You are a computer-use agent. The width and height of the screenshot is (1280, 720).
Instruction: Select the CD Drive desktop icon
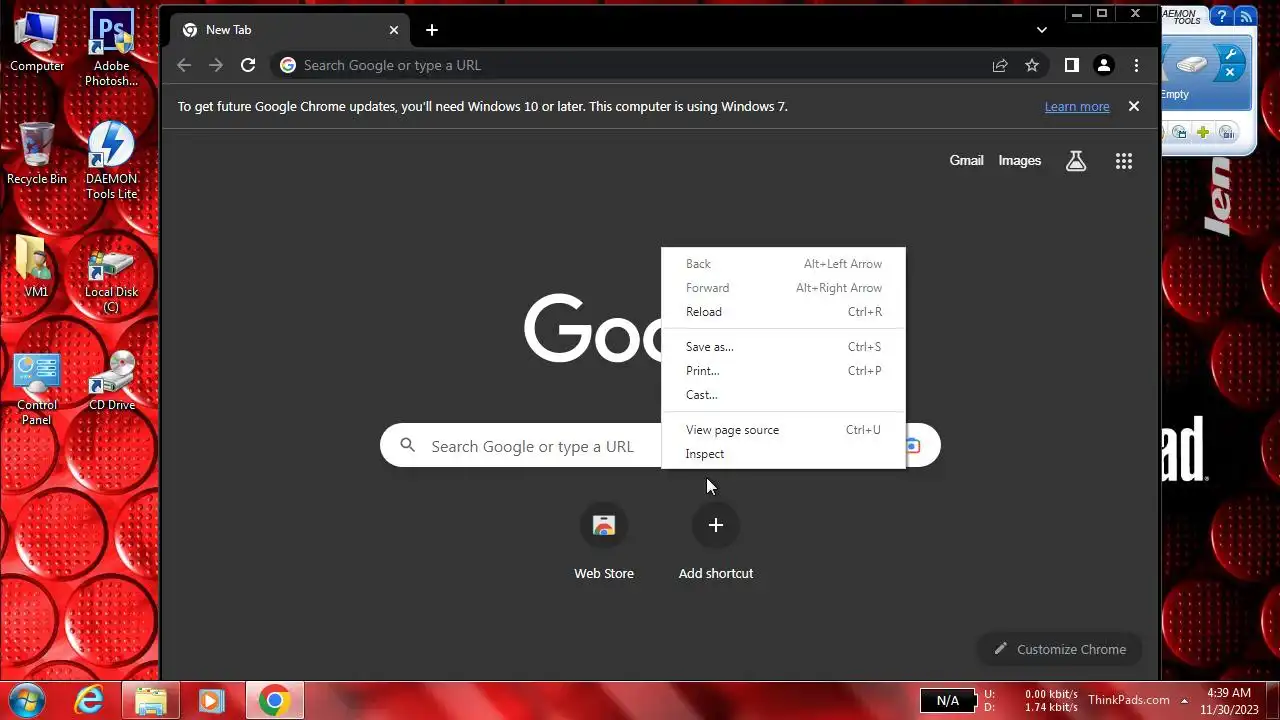point(111,380)
